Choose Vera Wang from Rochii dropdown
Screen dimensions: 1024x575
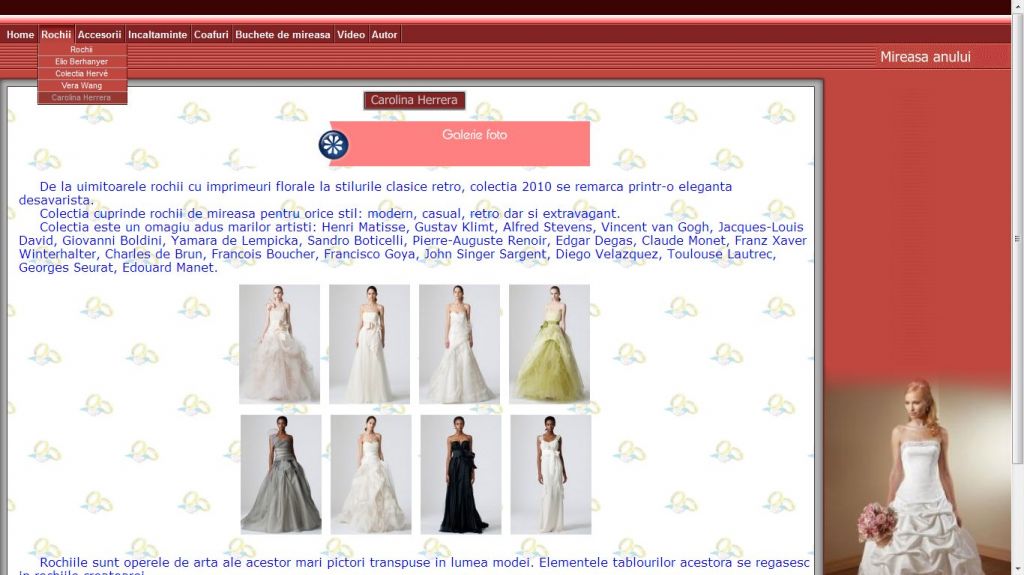coord(82,86)
